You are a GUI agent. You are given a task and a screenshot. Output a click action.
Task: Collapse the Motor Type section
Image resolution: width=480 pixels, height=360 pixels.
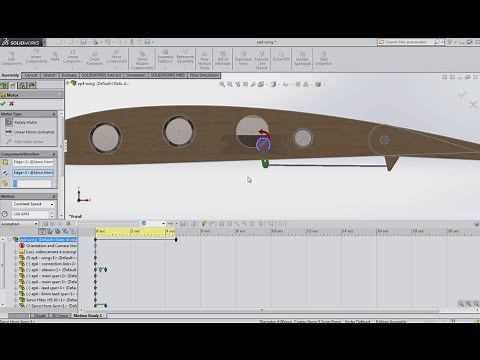point(54,114)
